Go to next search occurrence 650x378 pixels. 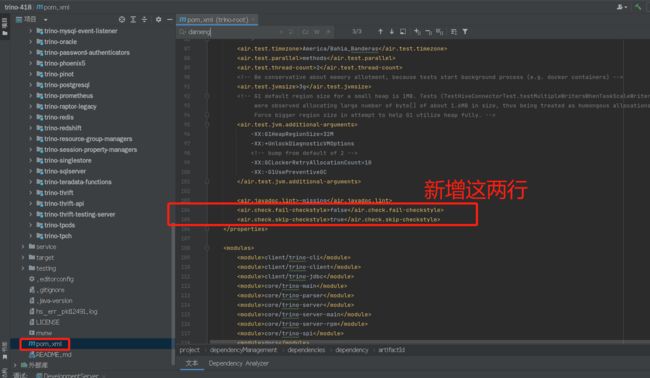click(x=391, y=32)
